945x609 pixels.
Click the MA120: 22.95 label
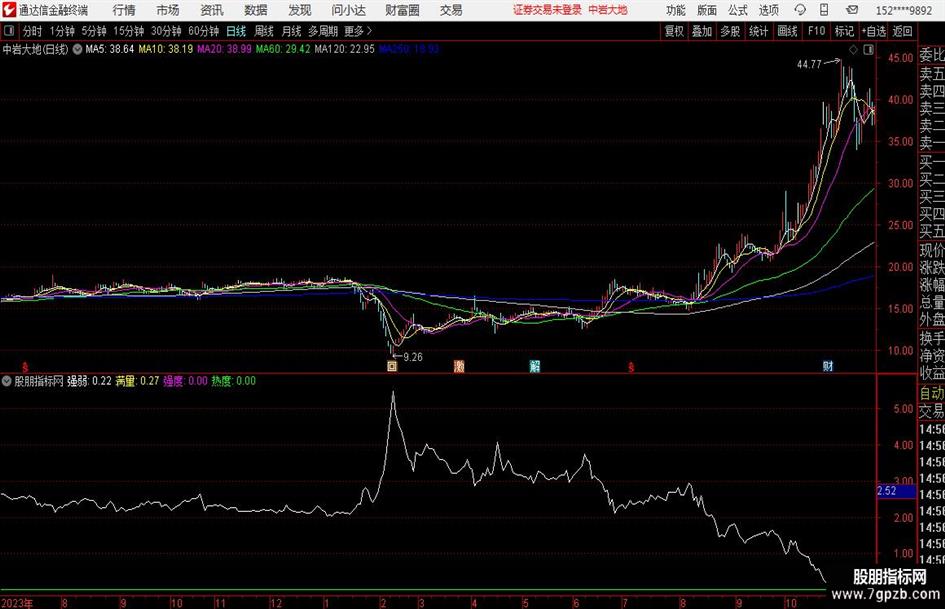pyautogui.click(x=344, y=49)
